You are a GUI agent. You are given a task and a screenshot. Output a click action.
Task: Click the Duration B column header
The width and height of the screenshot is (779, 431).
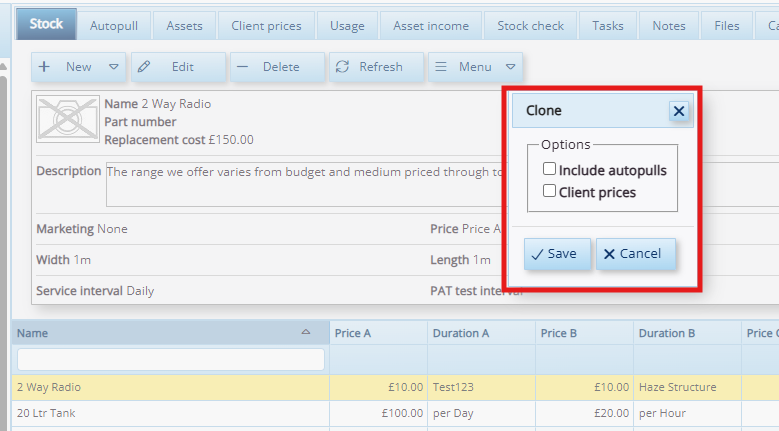click(687, 333)
